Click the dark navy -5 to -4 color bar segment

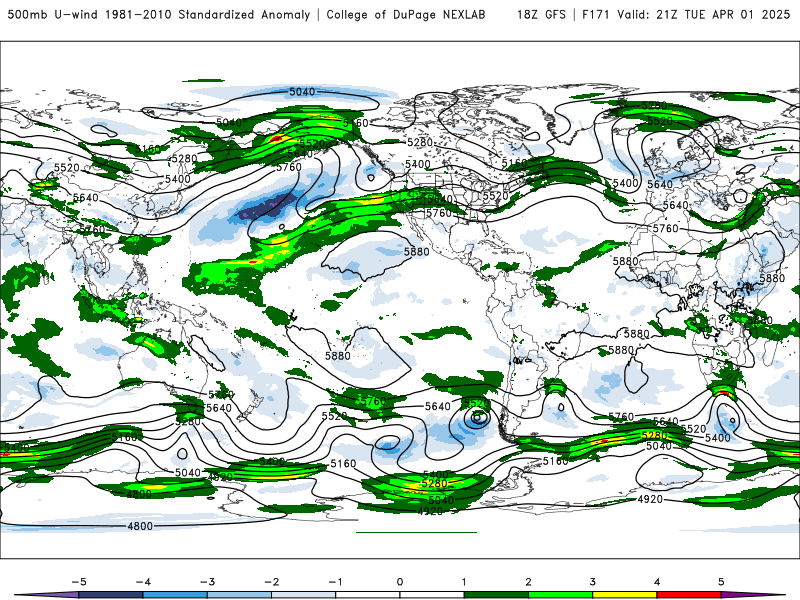point(111,595)
